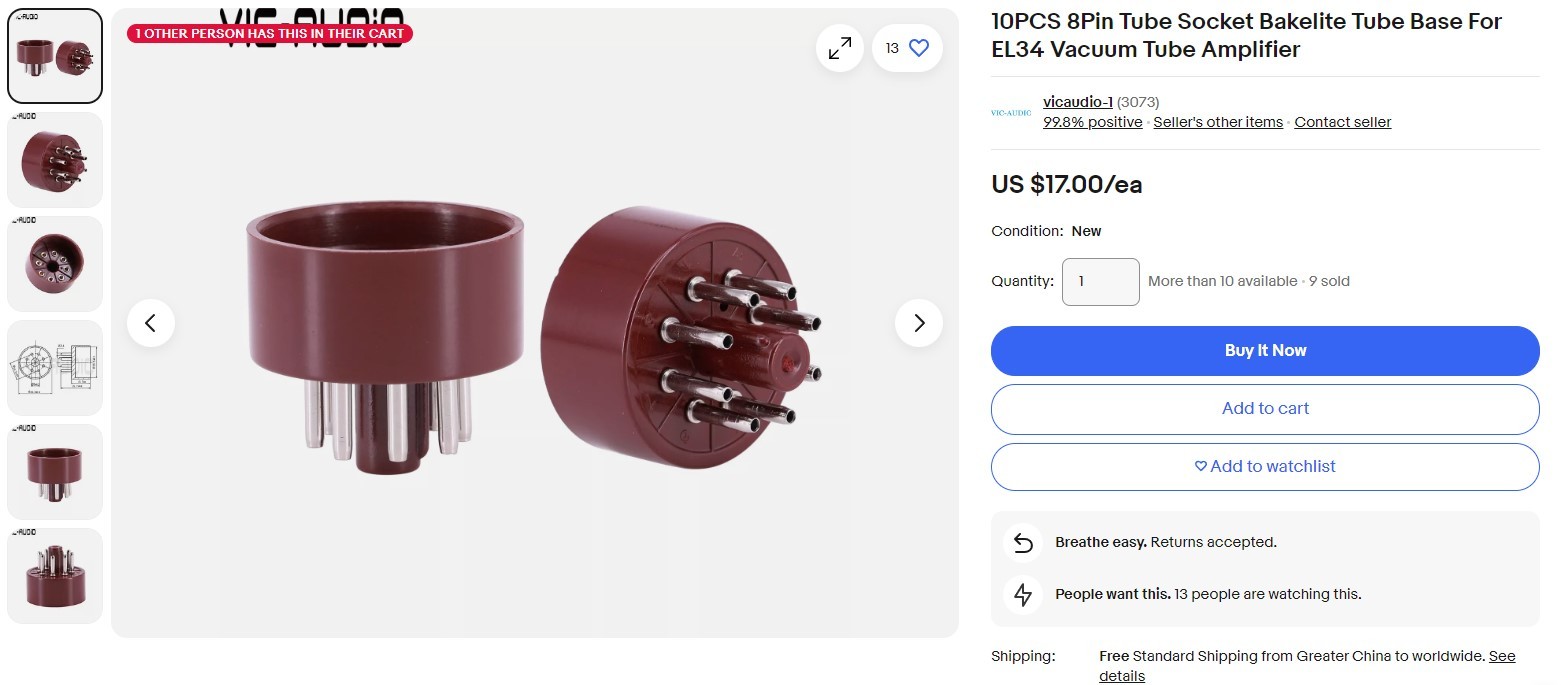Show the second thumbnail with pins view
The width and height of the screenshot is (1561, 685).
(55, 160)
